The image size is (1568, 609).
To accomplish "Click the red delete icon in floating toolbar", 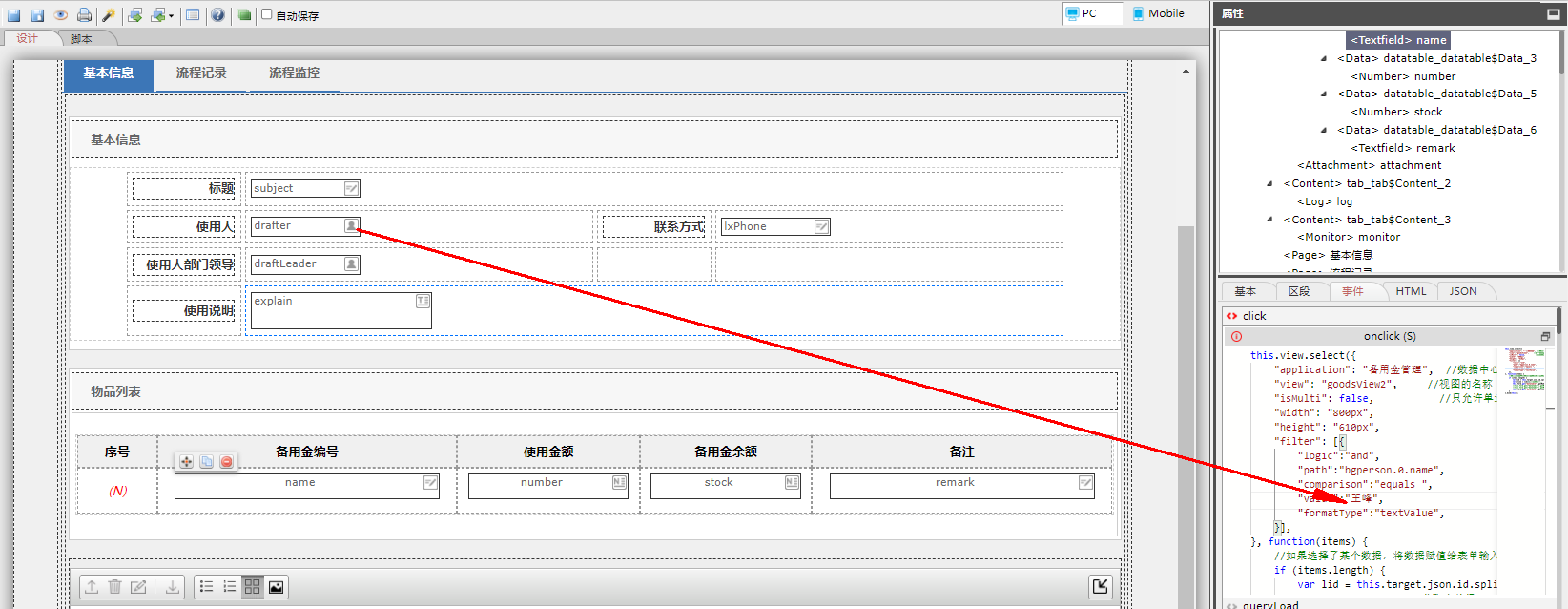I will click(227, 462).
